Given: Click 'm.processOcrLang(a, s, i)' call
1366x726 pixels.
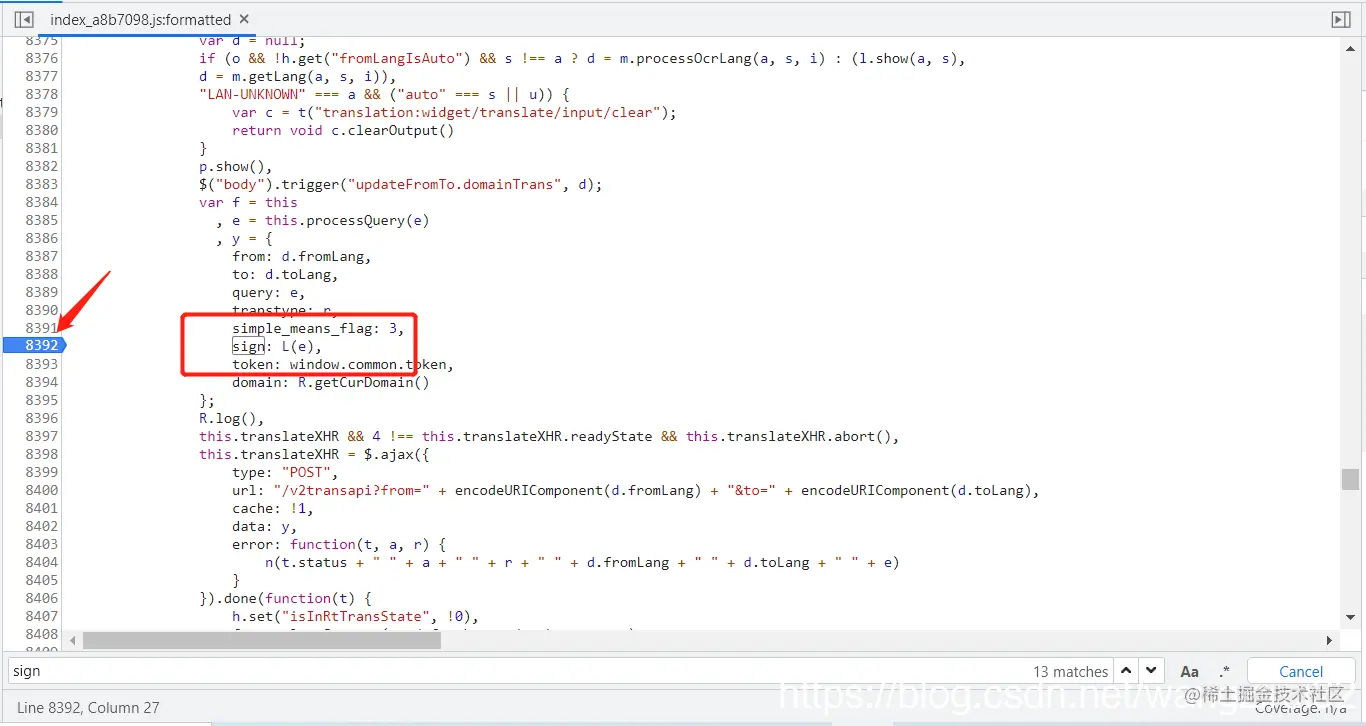Looking at the screenshot, I should (x=722, y=58).
